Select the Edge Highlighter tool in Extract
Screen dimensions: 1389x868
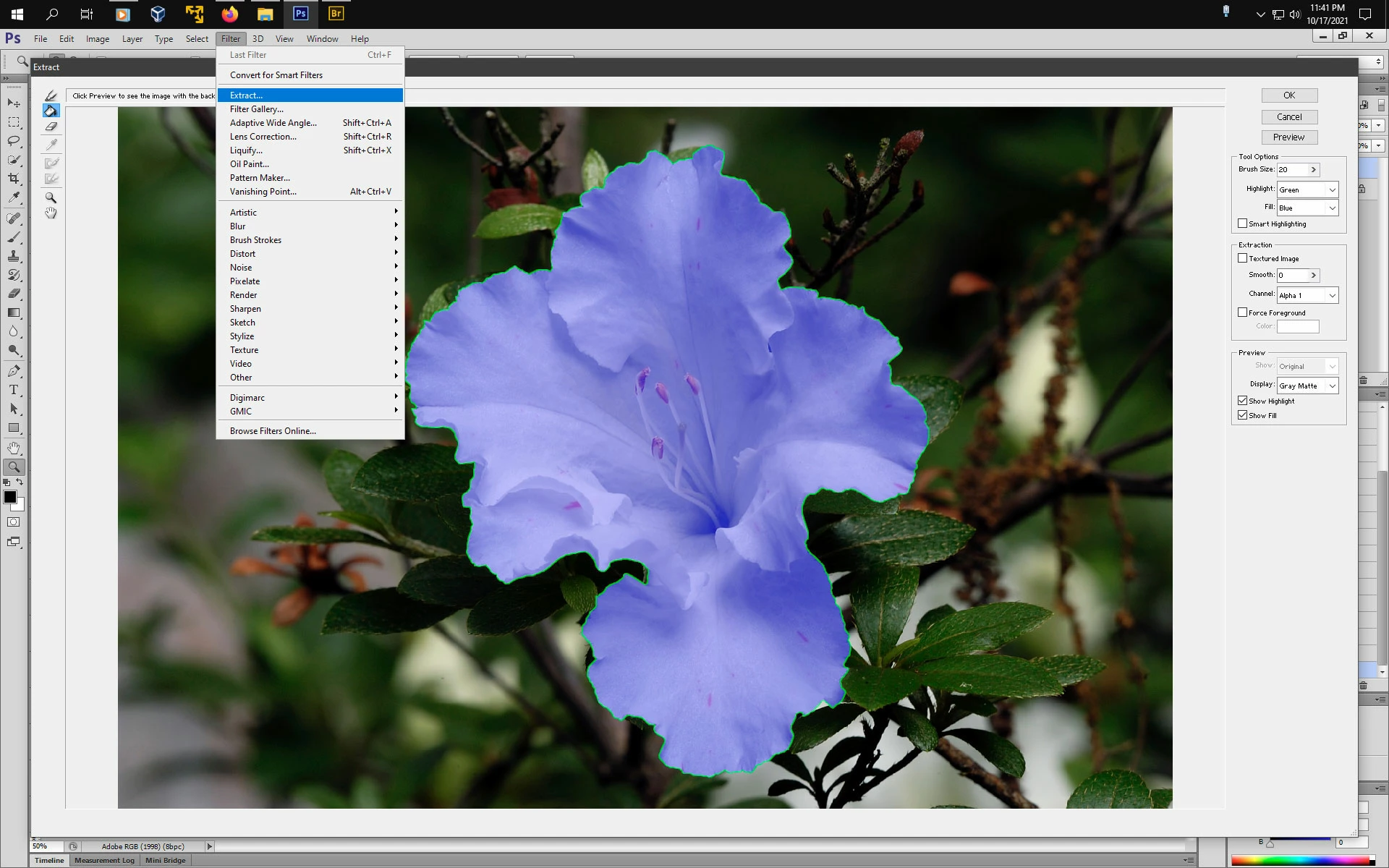[x=51, y=95]
